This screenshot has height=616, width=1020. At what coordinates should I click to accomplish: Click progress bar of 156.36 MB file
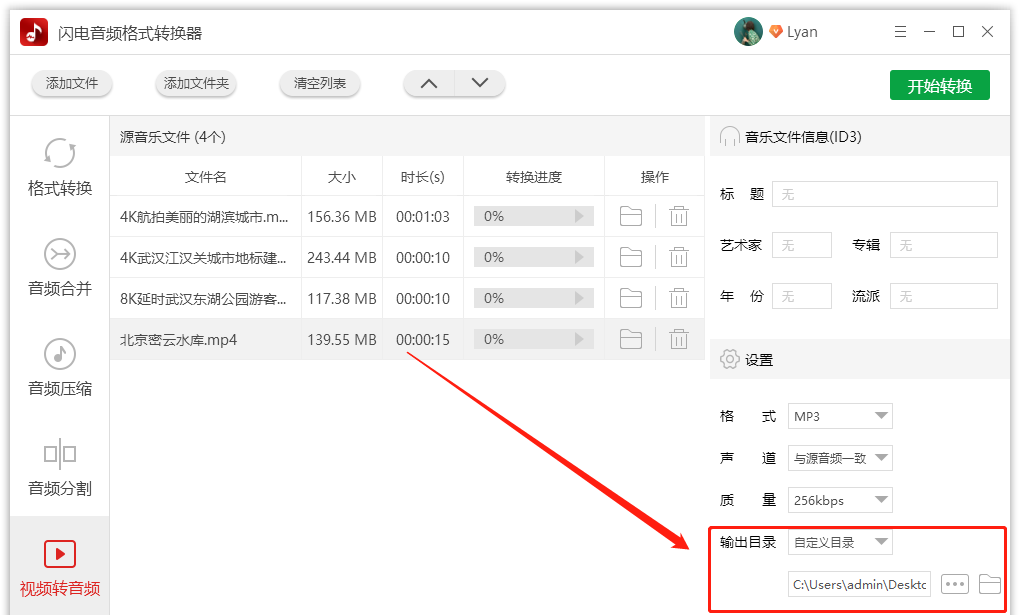[533, 216]
